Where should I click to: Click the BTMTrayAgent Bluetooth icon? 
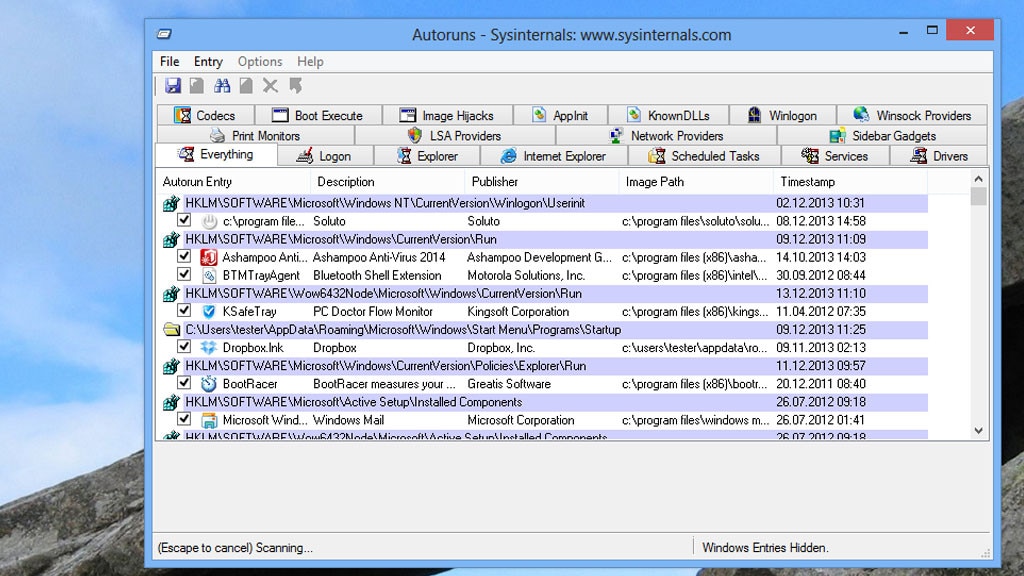[x=208, y=276]
